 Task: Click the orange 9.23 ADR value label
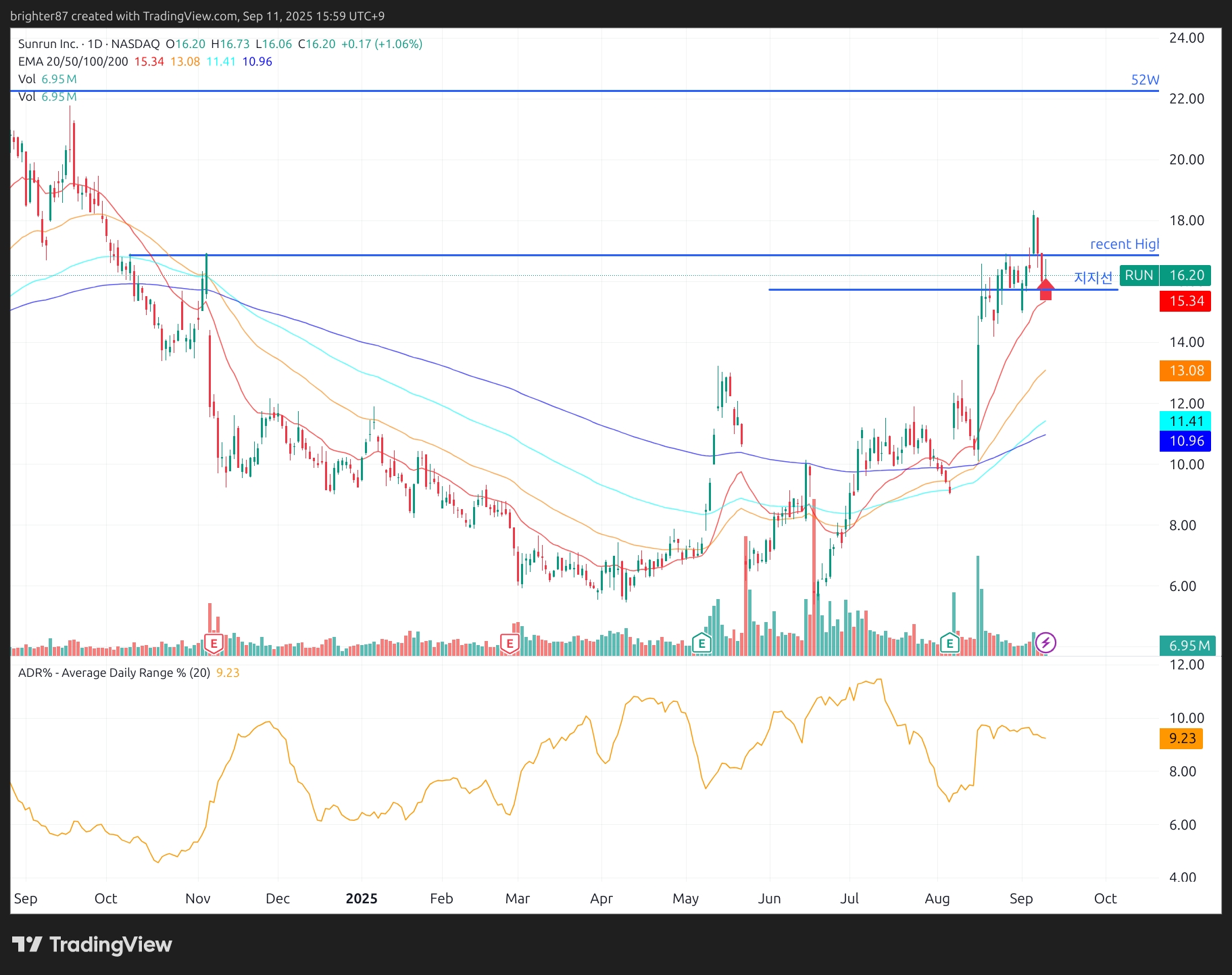pos(1181,738)
